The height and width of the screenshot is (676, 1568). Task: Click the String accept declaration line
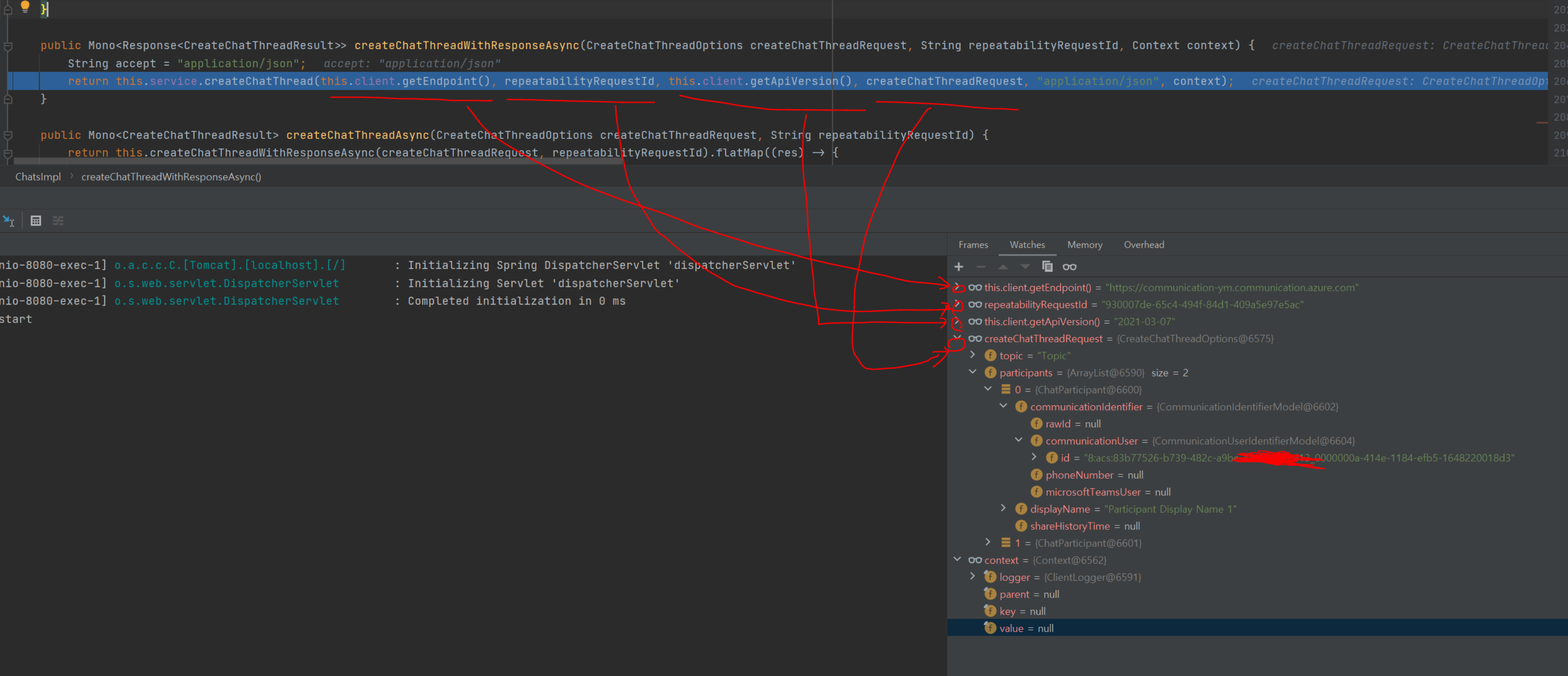click(x=186, y=63)
